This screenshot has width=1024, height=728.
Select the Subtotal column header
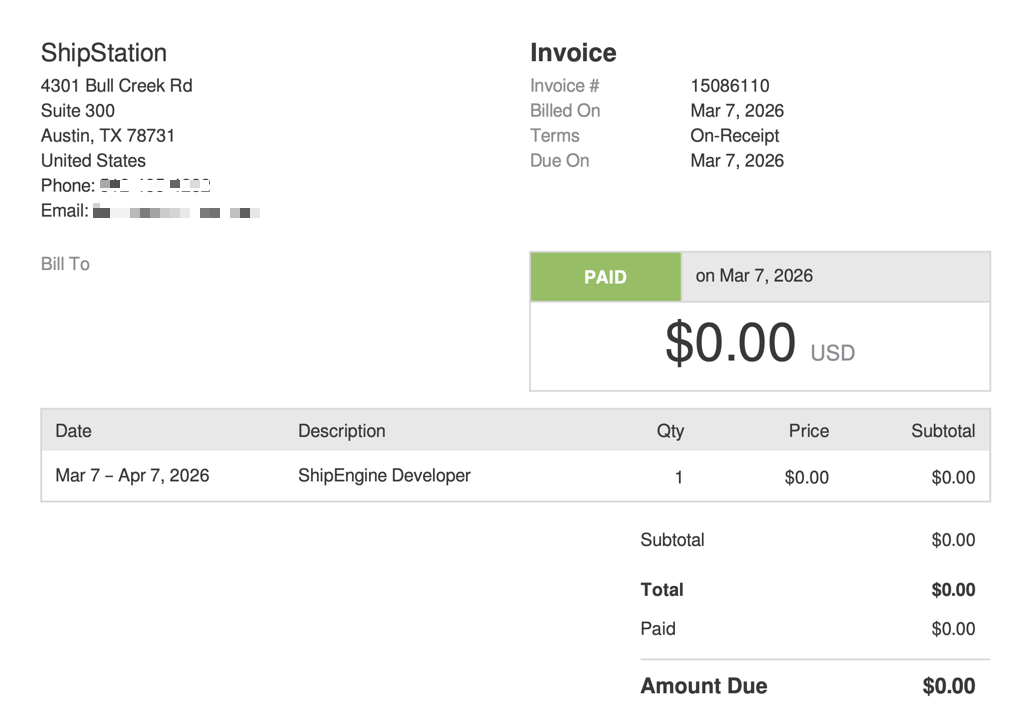coord(943,430)
